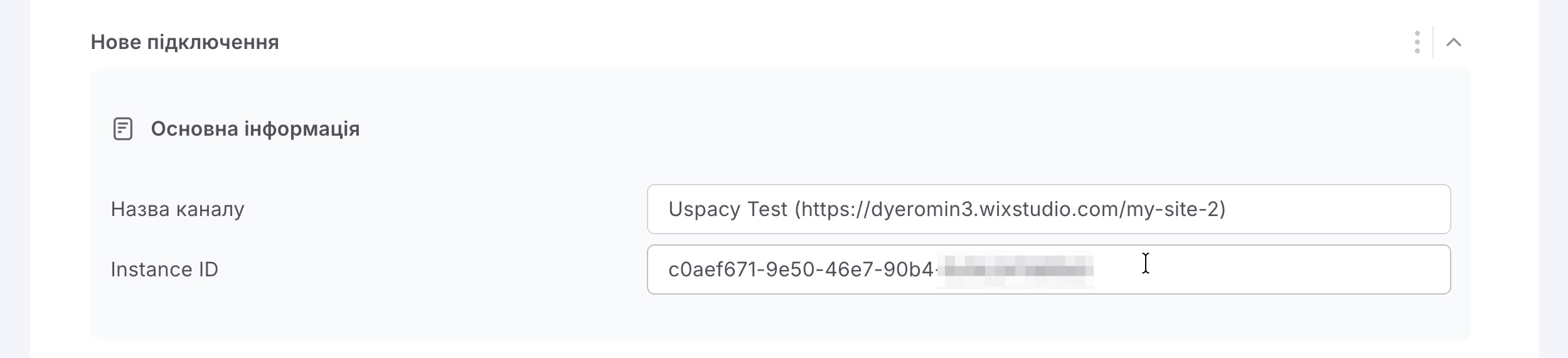Focus the Назва каналу input field
Image resolution: width=1568 pixels, height=358 pixels.
click(x=1048, y=209)
